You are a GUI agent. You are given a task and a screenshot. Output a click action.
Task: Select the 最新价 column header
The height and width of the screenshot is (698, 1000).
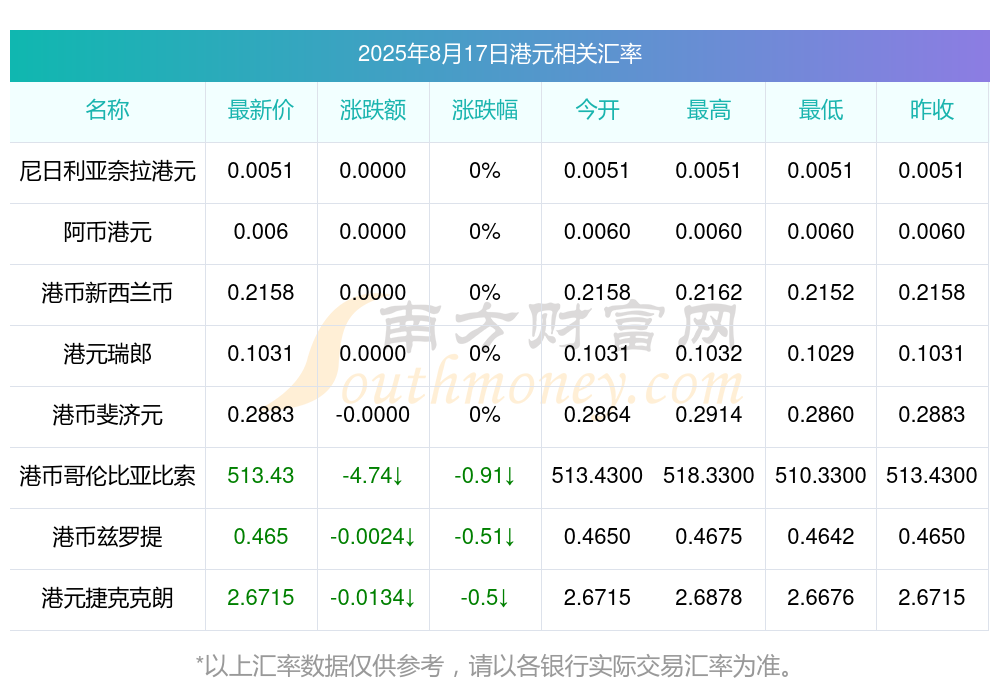tap(260, 110)
